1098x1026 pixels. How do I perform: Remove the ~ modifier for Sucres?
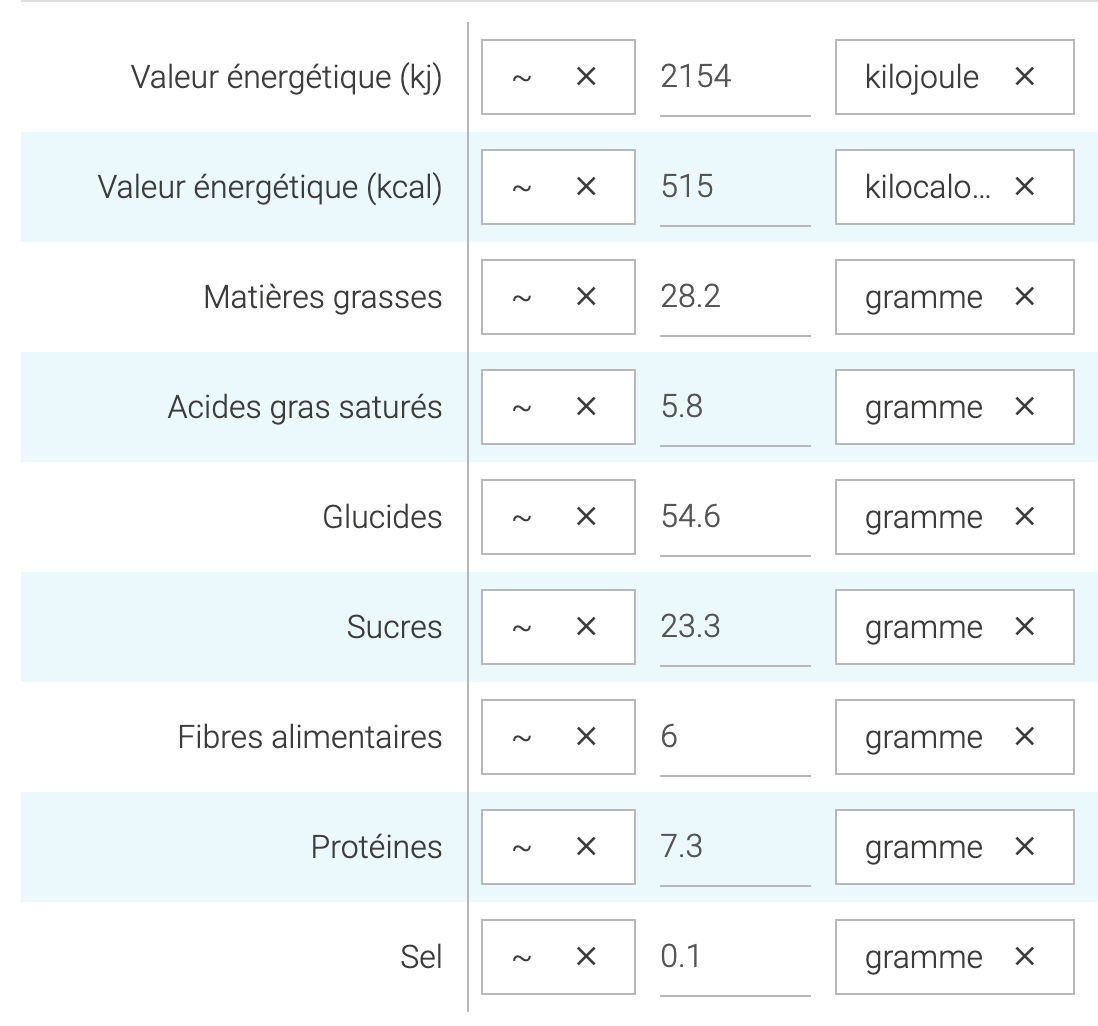(586, 627)
